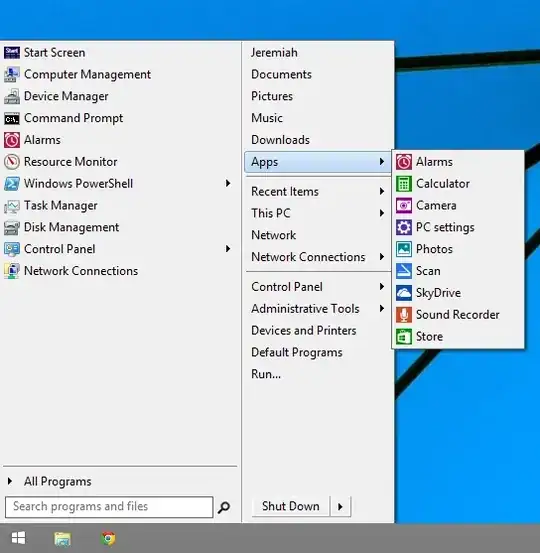Click the Alarms icon in the left column
The image size is (540, 553).
12,140
